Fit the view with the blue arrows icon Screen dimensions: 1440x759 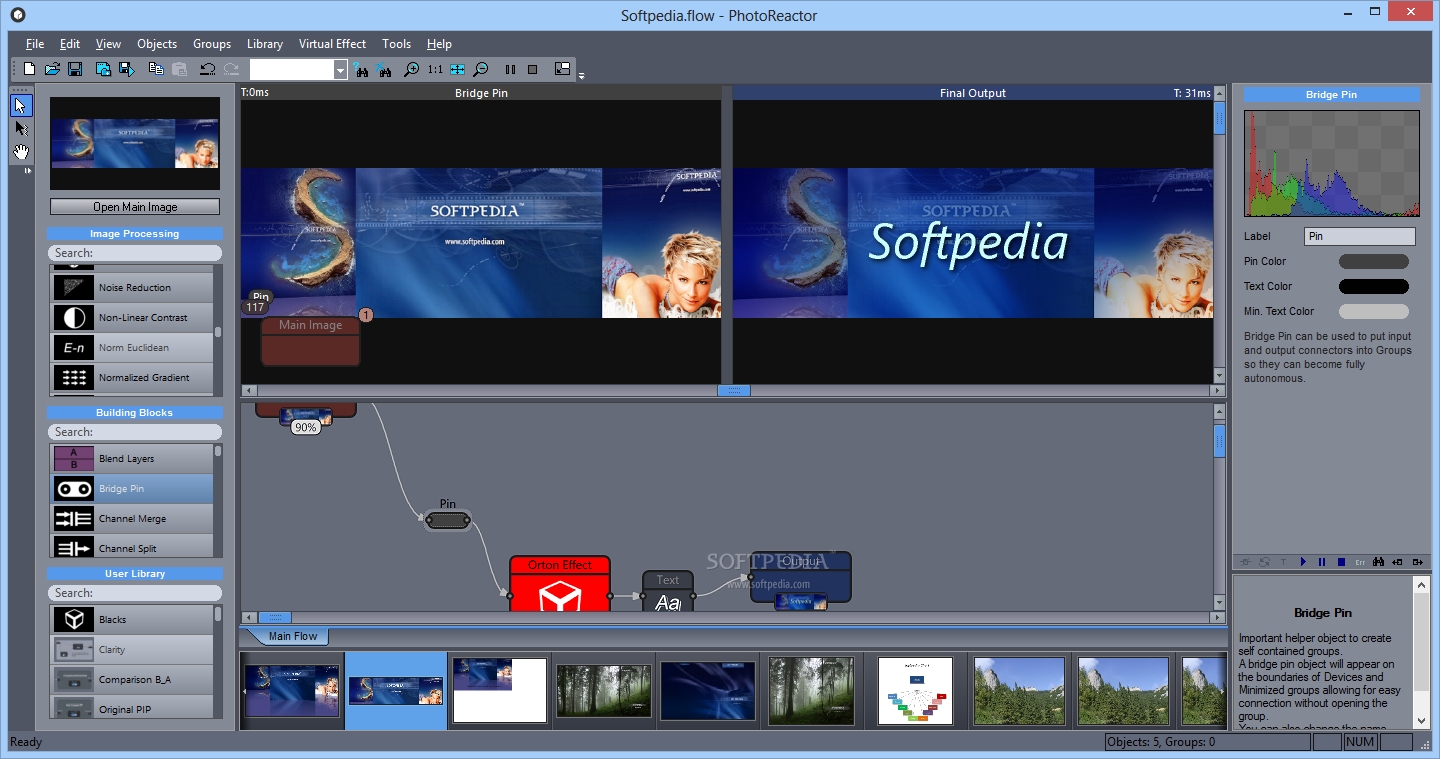coord(457,70)
